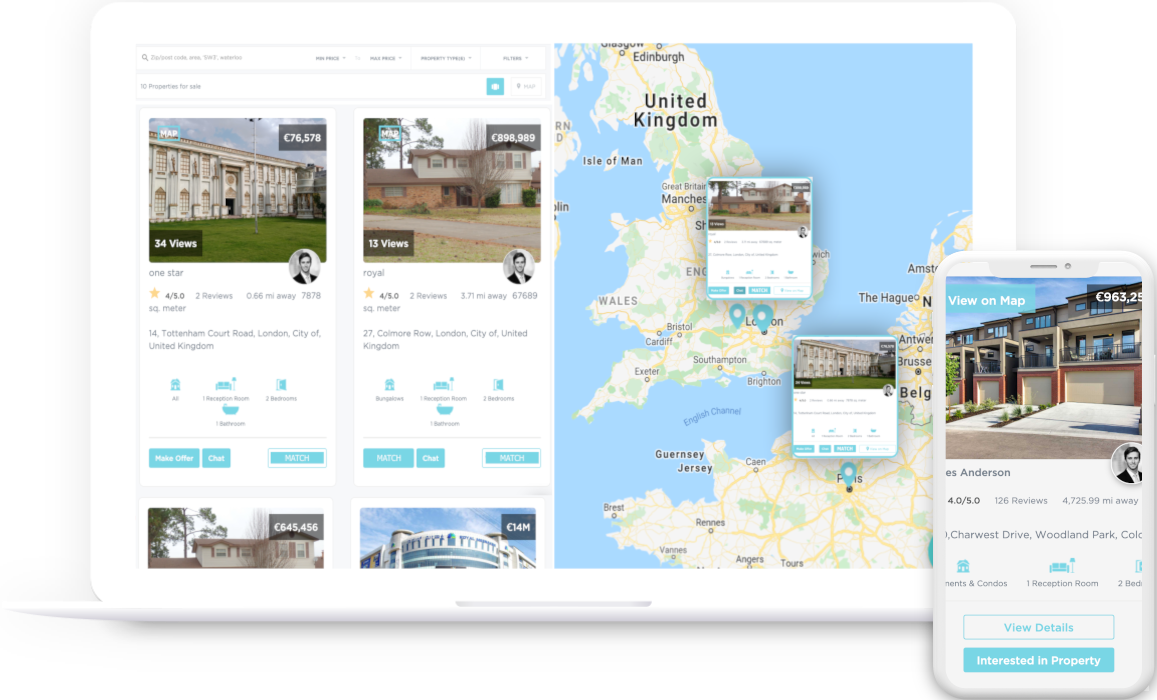Open the map popup card above London
1157x700 pixels.
(x=759, y=237)
